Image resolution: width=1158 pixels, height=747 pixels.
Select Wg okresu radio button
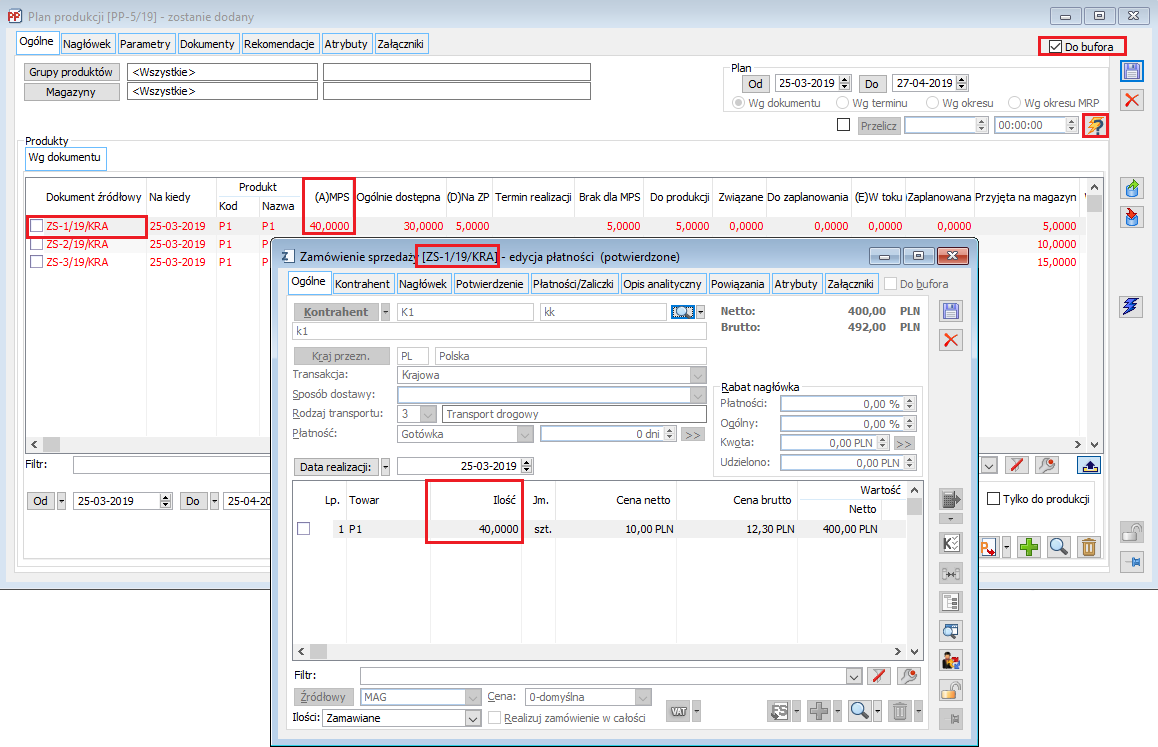(x=932, y=103)
